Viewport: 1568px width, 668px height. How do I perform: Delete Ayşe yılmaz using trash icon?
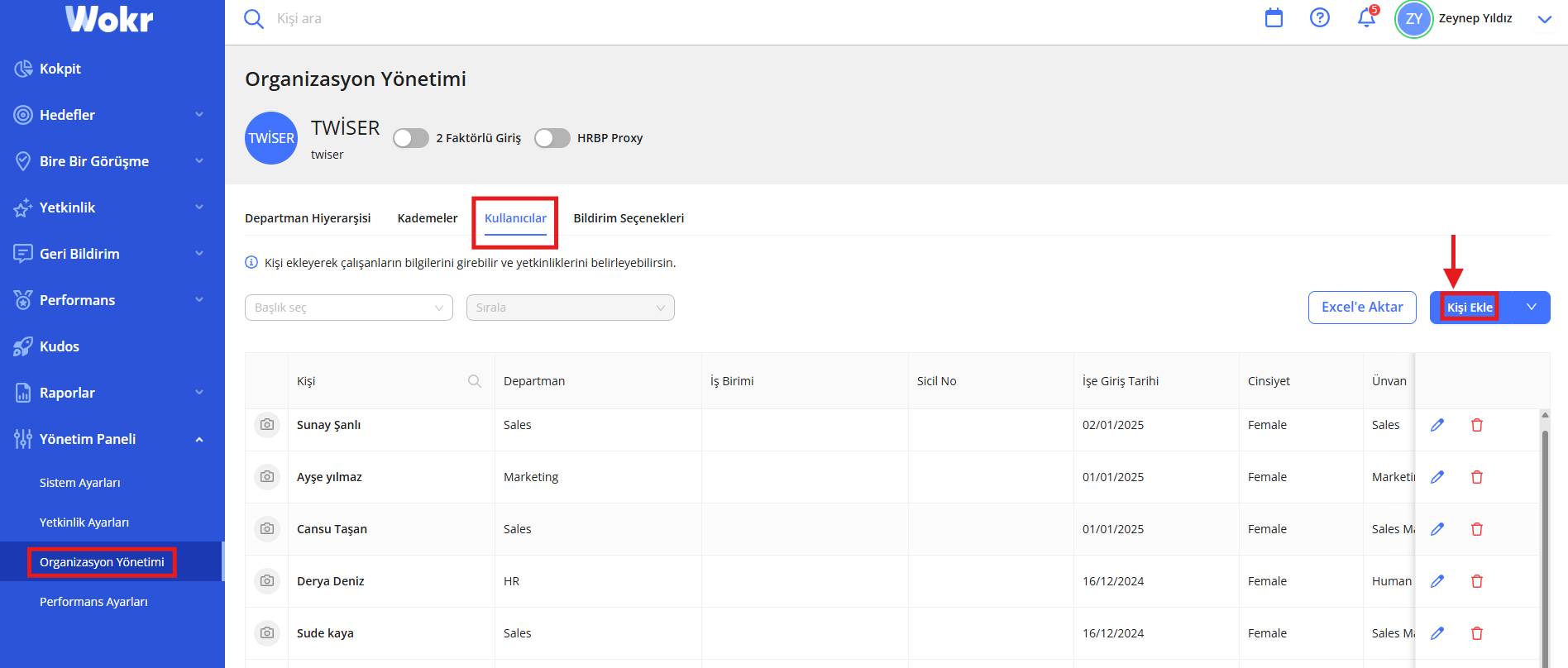[1477, 477]
